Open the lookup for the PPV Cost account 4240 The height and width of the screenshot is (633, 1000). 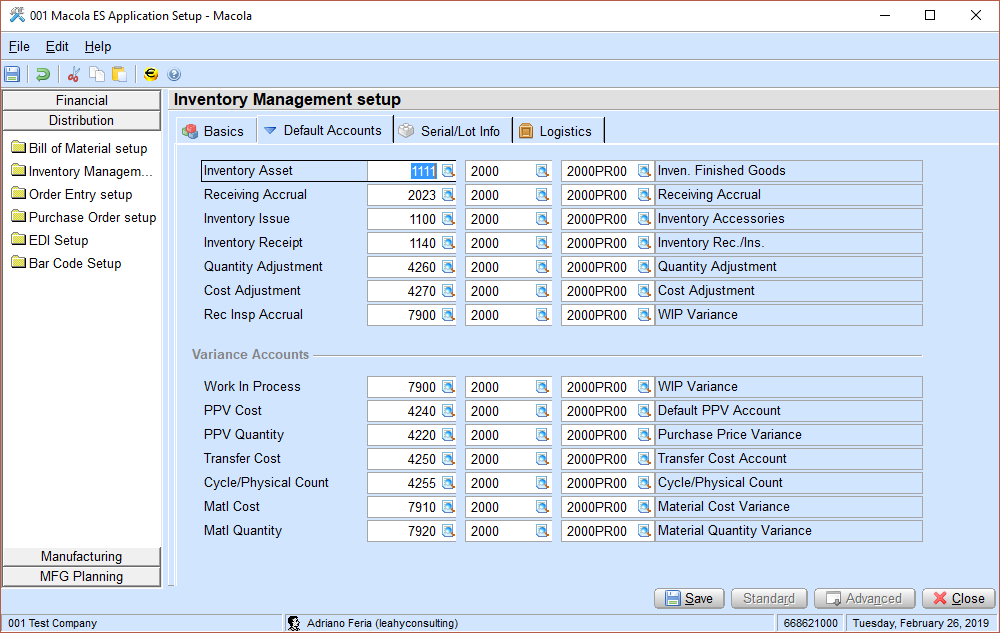coord(448,411)
